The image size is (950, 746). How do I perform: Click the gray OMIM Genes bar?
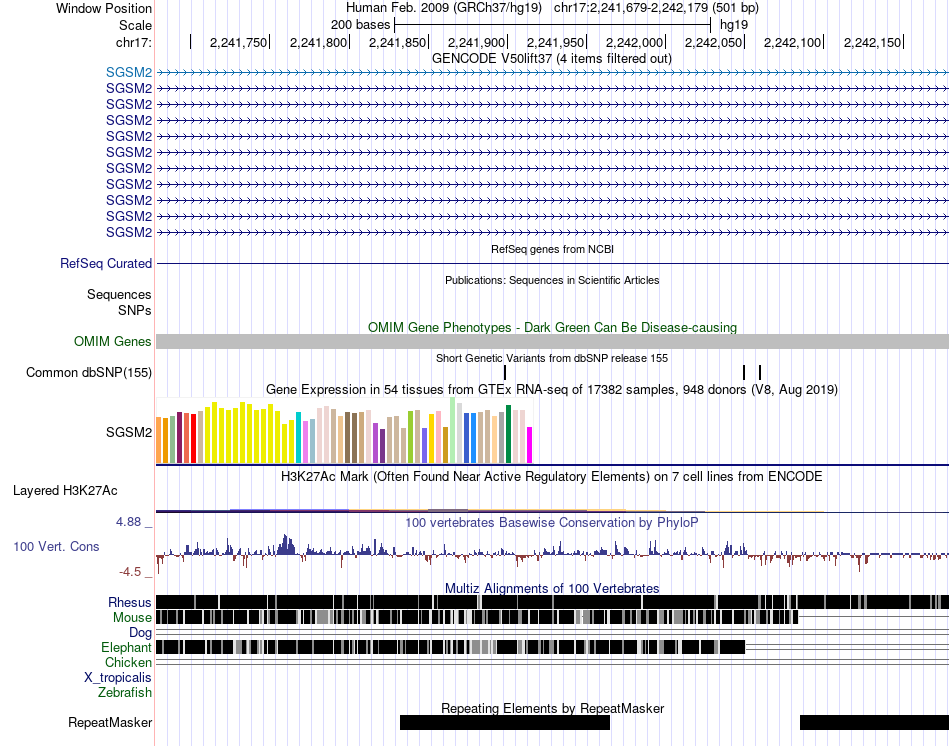pyautogui.click(x=552, y=341)
